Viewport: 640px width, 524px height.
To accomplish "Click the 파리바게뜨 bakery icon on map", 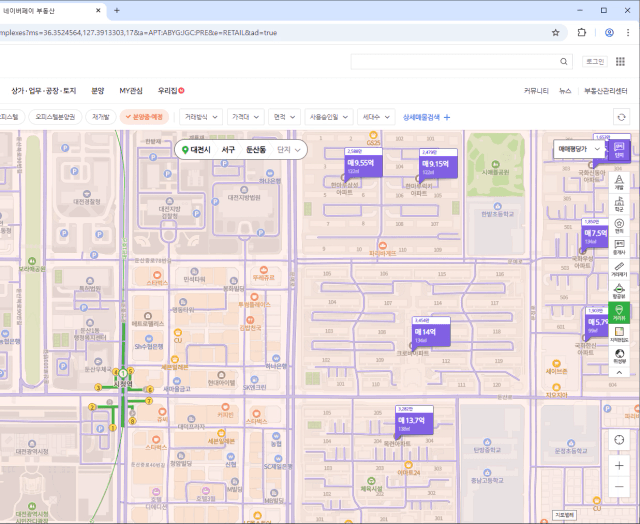I will point(382,246).
